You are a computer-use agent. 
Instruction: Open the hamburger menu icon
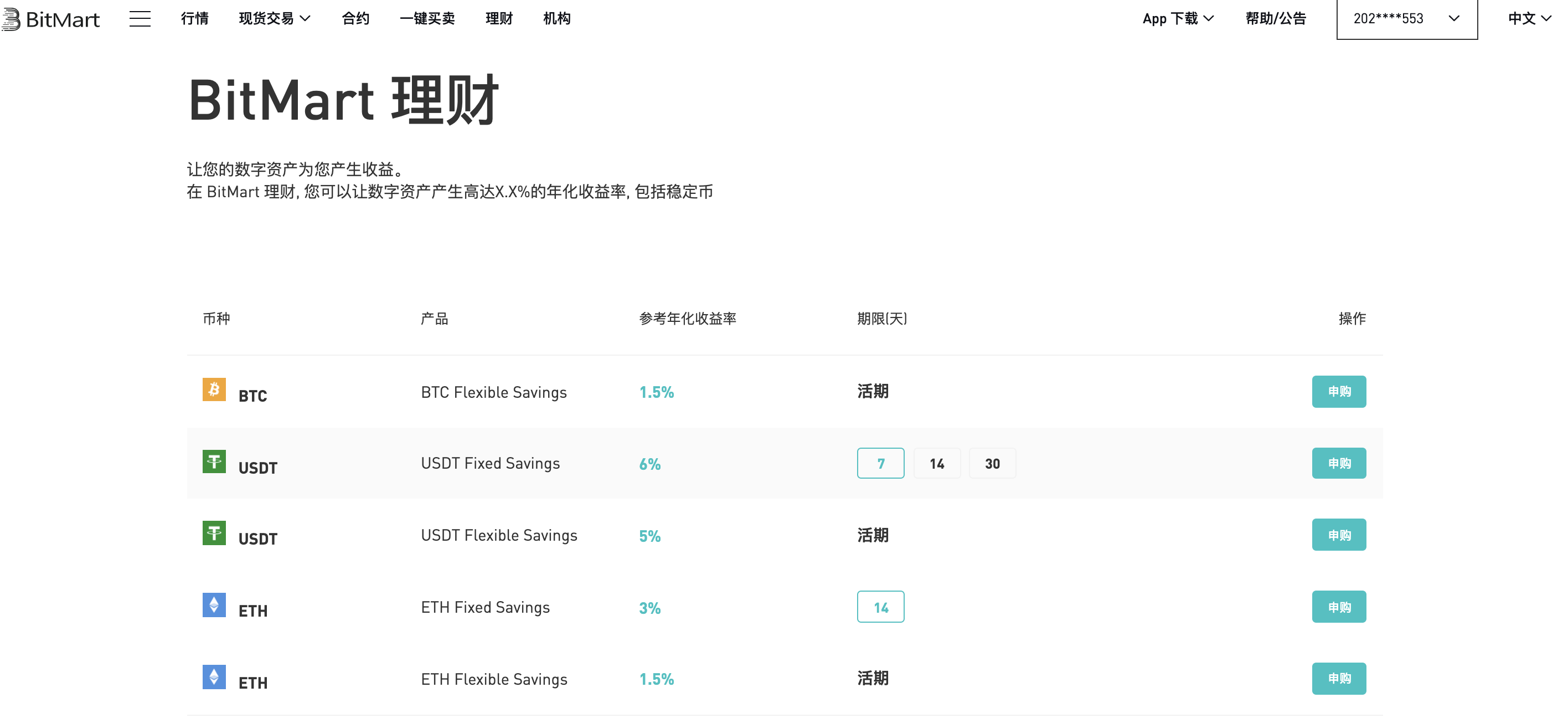pyautogui.click(x=140, y=19)
